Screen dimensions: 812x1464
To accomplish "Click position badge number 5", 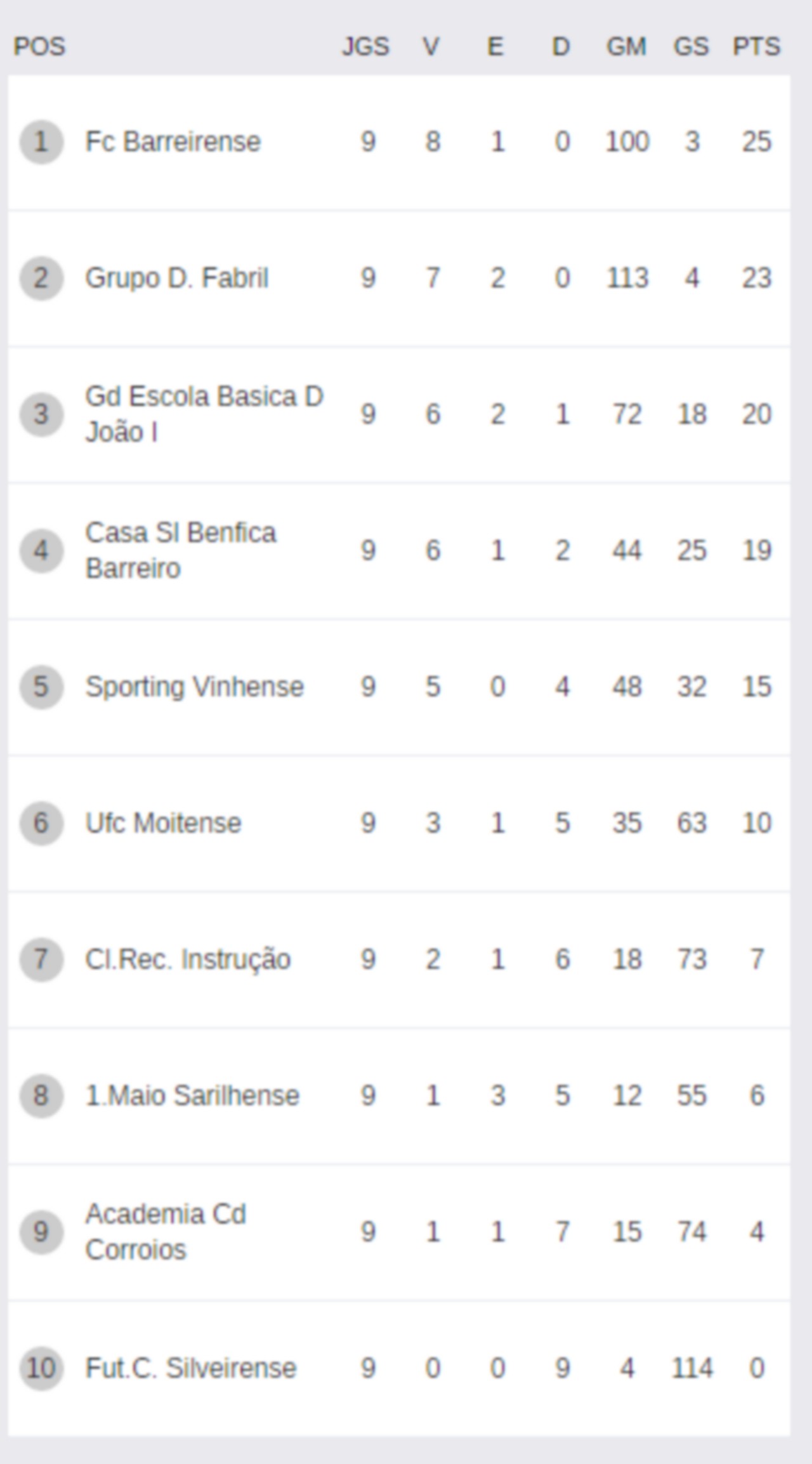I will click(41, 687).
